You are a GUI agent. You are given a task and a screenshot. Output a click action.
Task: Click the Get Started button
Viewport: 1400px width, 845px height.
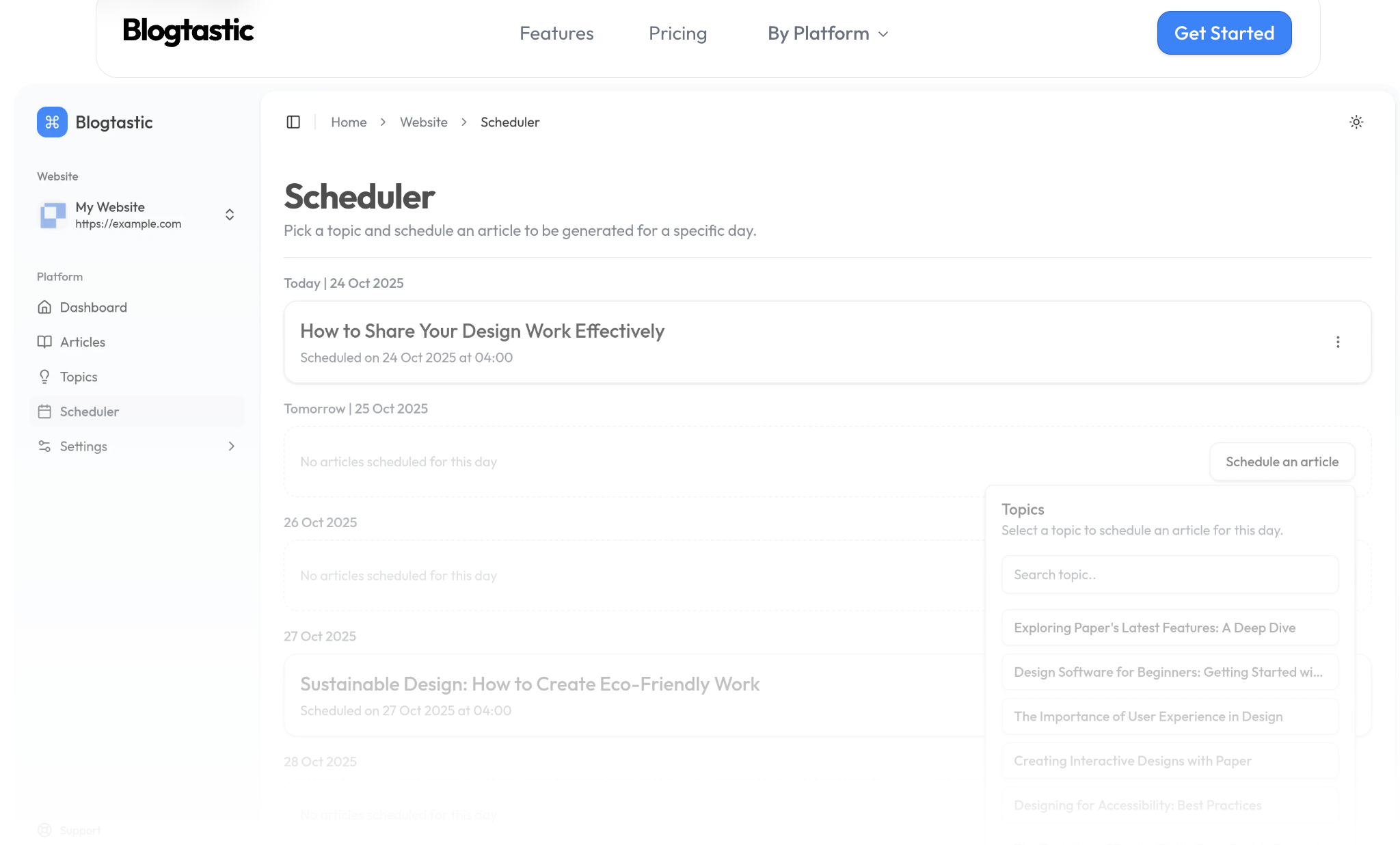(1224, 33)
